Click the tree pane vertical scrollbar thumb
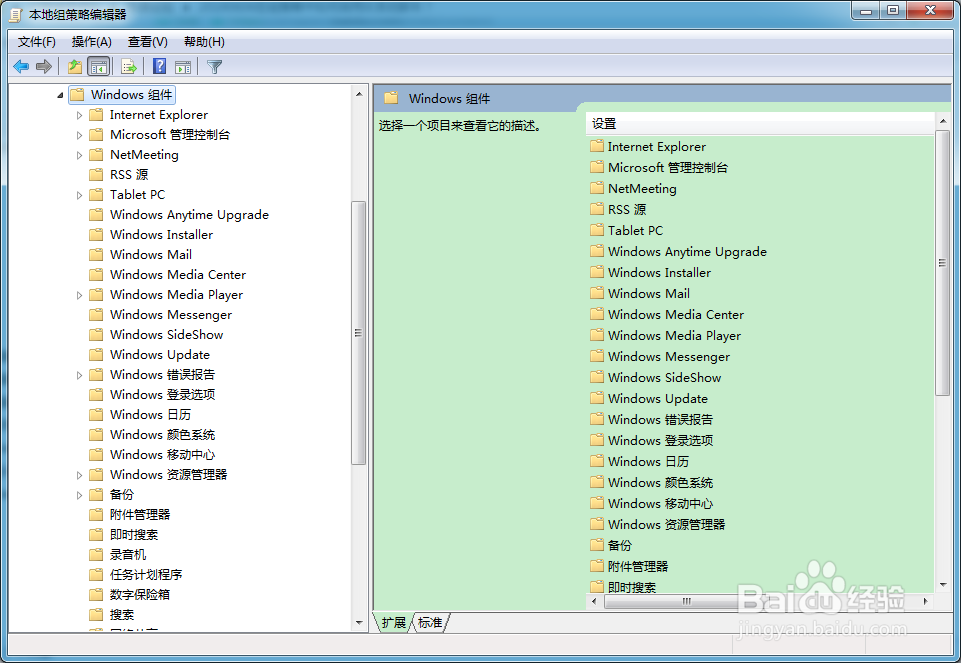Viewport: 961px width, 663px height. (359, 333)
